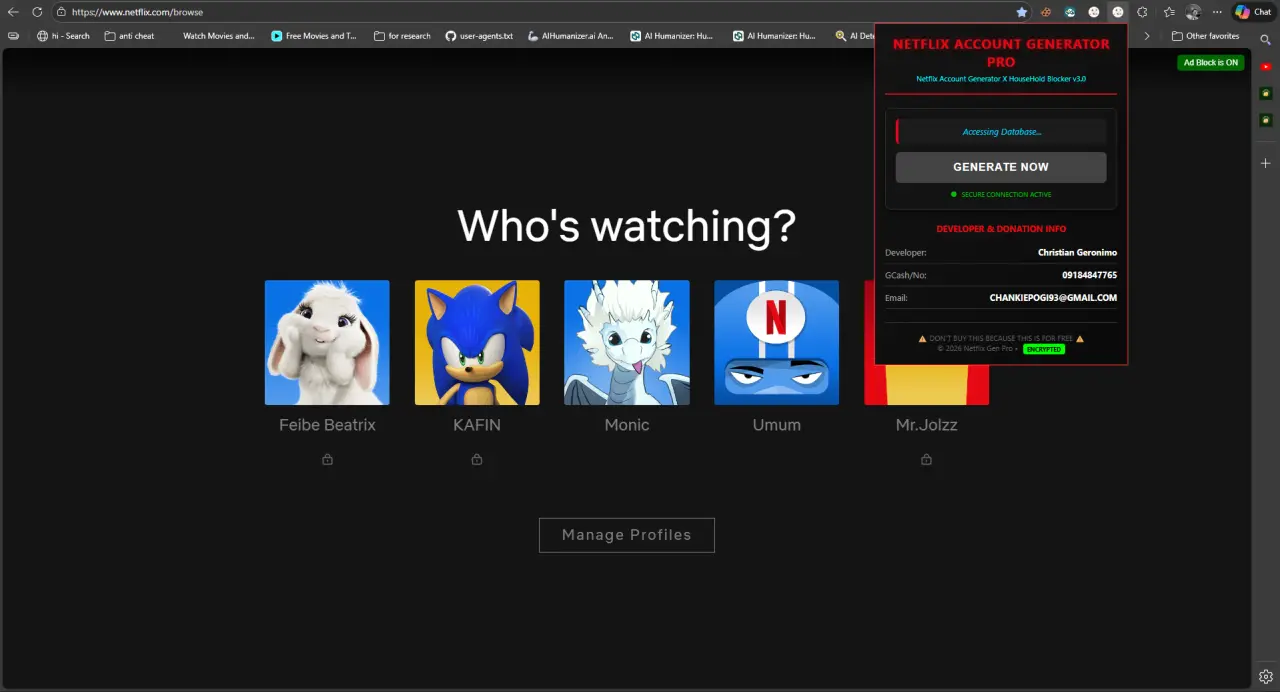Reload the Netflix page
The height and width of the screenshot is (692, 1280).
(x=37, y=12)
